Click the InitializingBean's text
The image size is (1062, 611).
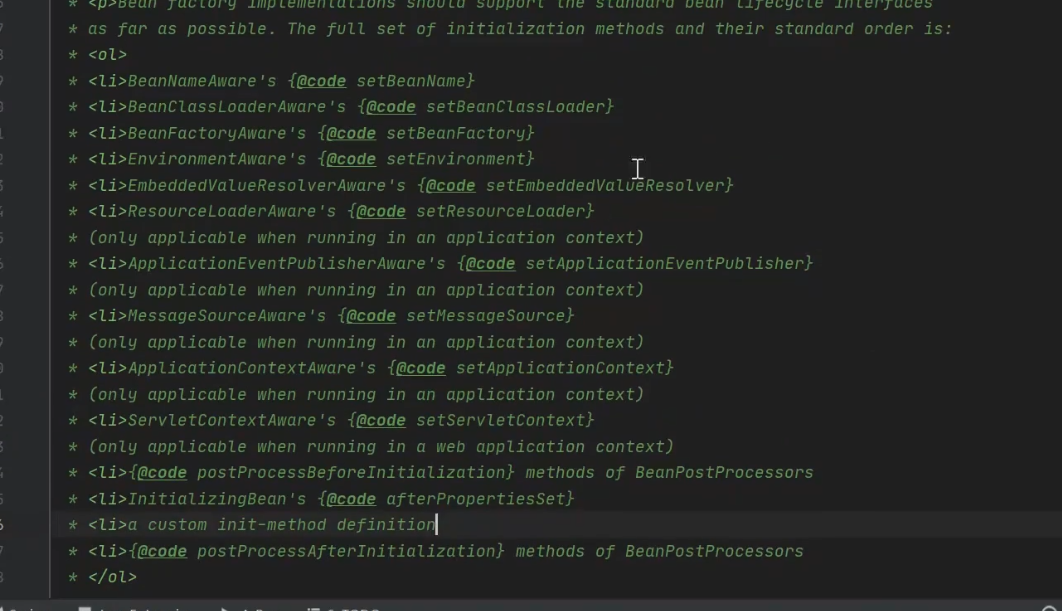point(217,499)
